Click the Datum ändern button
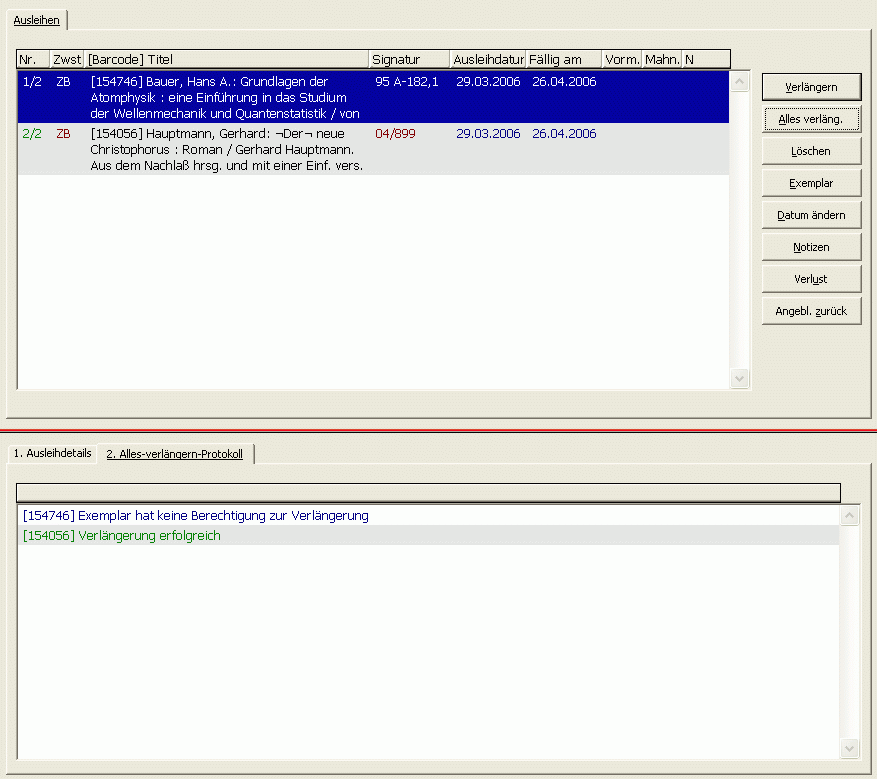877x779 pixels. 811,215
